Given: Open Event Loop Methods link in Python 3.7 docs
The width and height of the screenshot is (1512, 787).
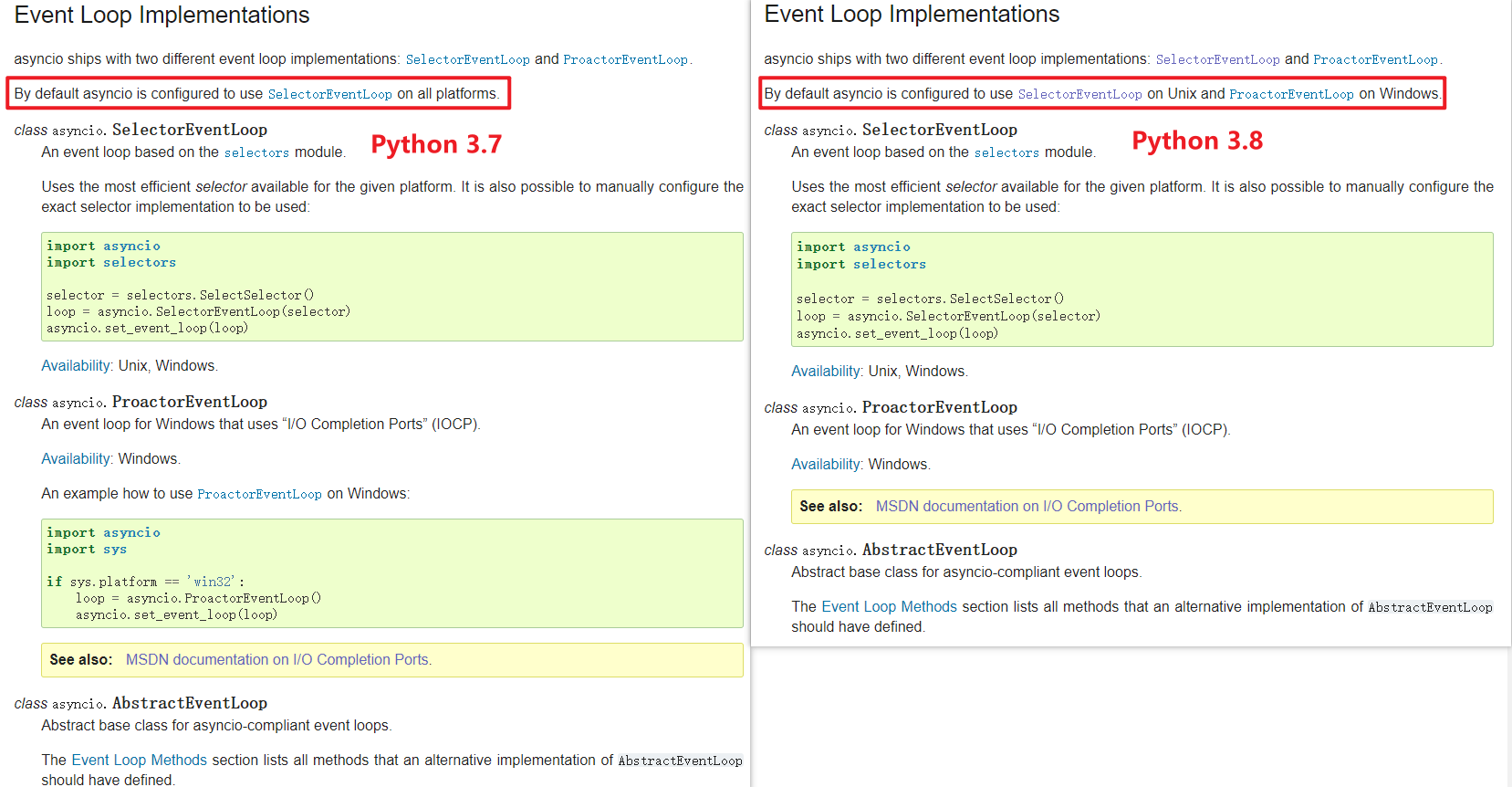Looking at the screenshot, I should [139, 760].
